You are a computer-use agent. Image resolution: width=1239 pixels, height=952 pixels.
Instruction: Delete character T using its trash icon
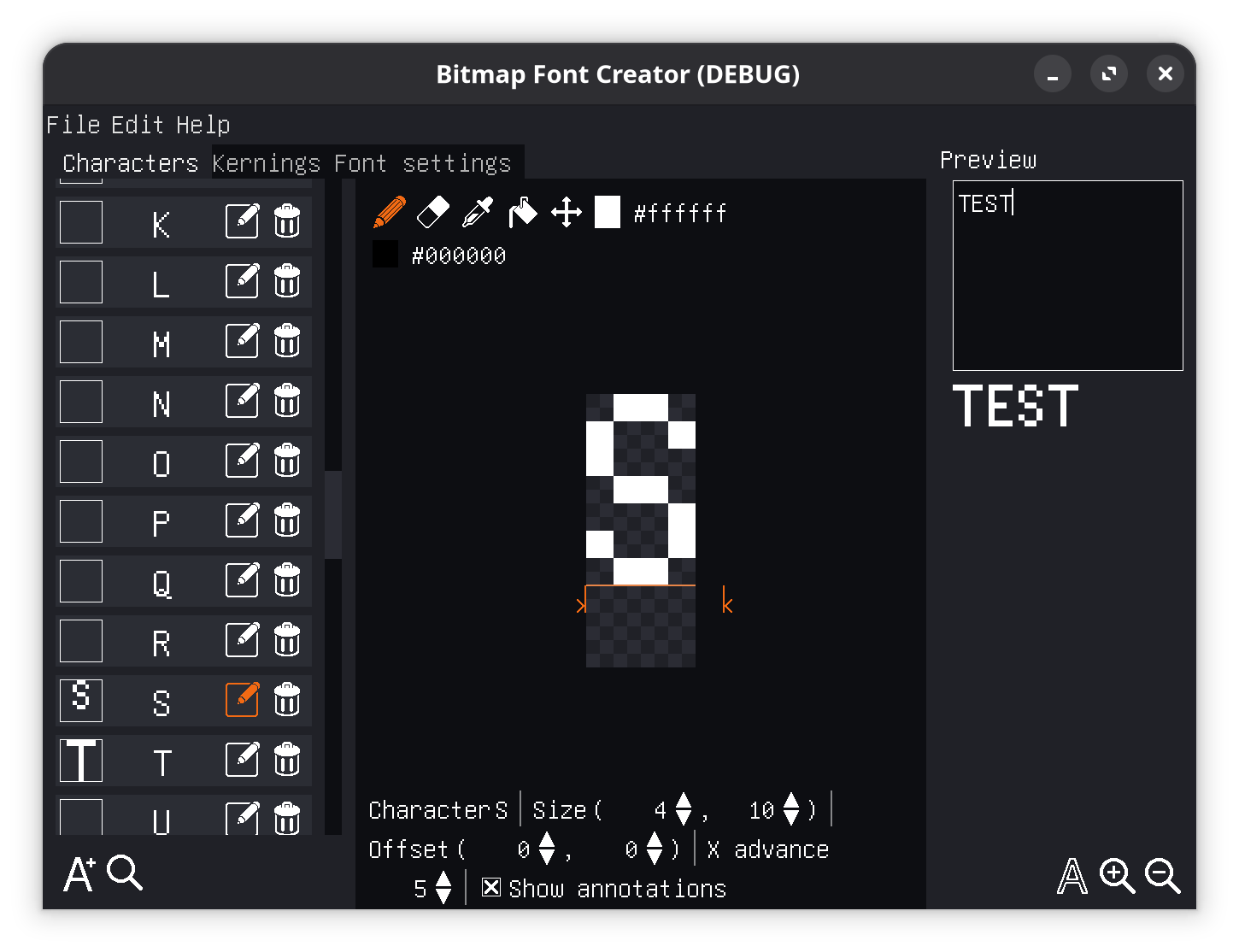(287, 760)
